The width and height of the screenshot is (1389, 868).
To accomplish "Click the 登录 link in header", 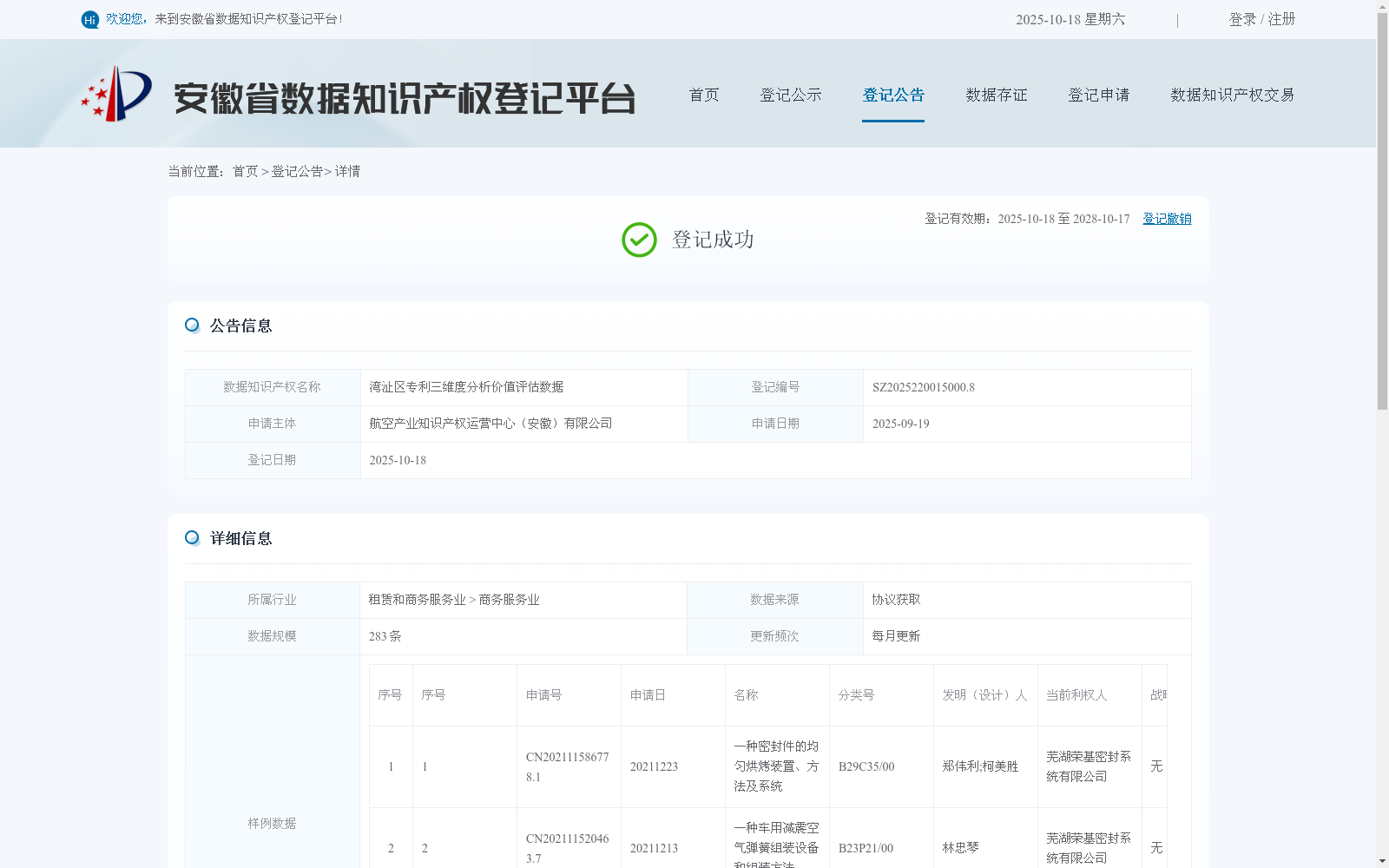I will [1242, 19].
